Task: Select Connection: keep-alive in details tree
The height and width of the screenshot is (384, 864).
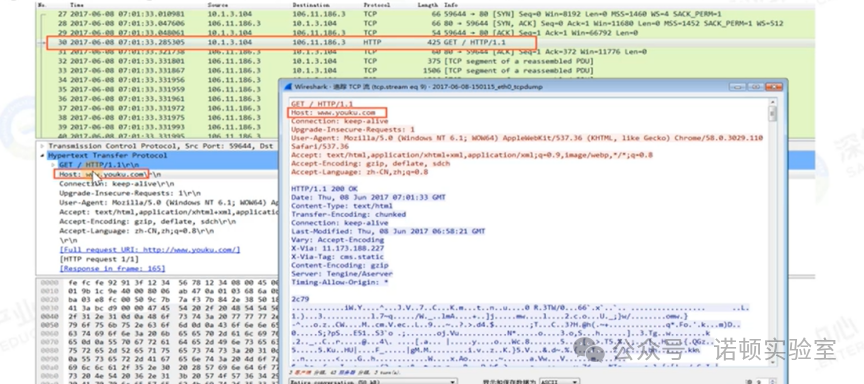Action: 117,184
